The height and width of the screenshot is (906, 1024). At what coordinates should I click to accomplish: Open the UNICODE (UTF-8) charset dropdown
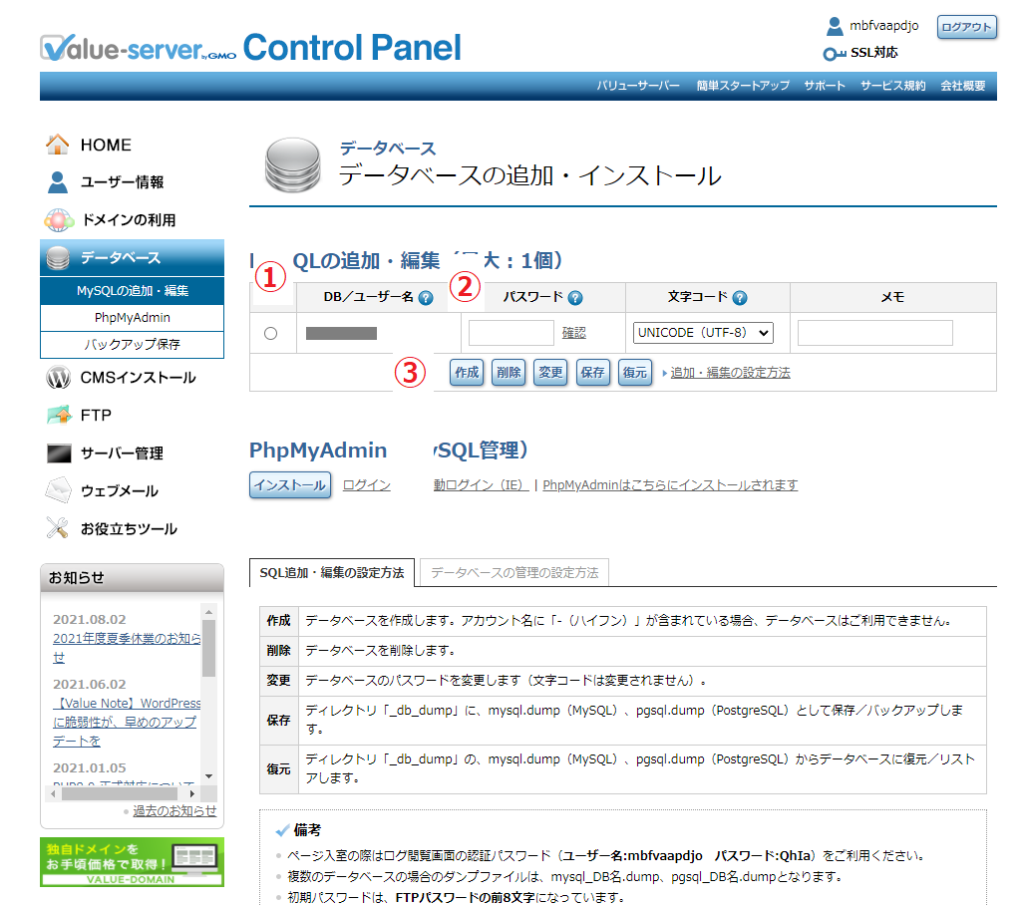coord(703,333)
